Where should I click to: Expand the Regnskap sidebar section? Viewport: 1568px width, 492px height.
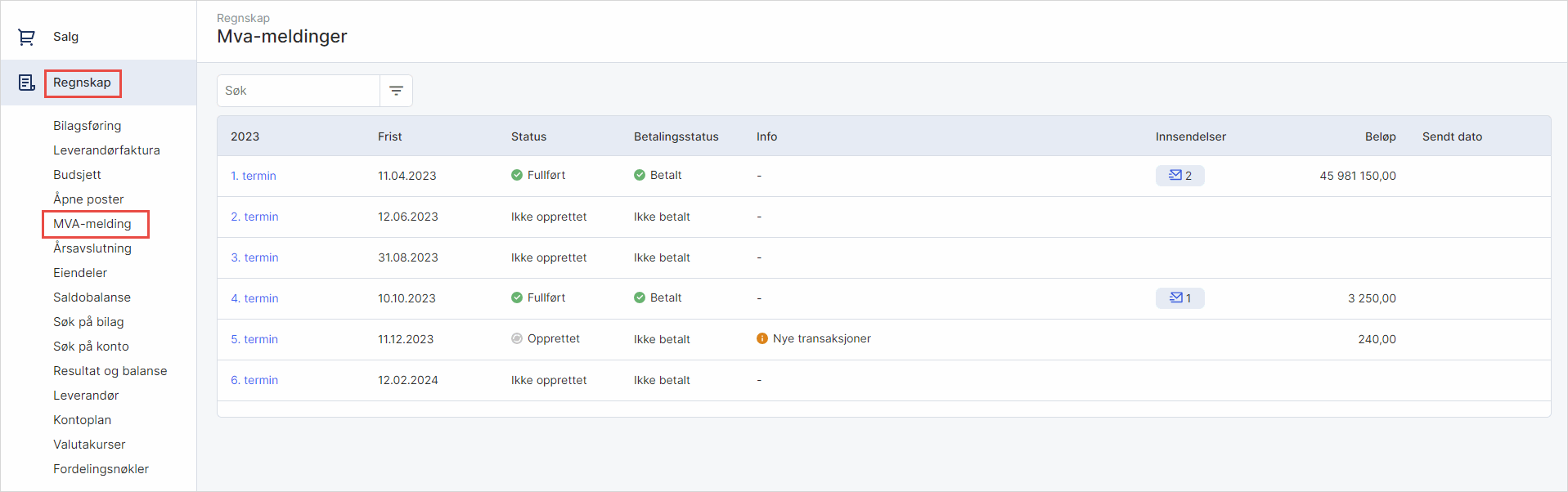[x=82, y=83]
